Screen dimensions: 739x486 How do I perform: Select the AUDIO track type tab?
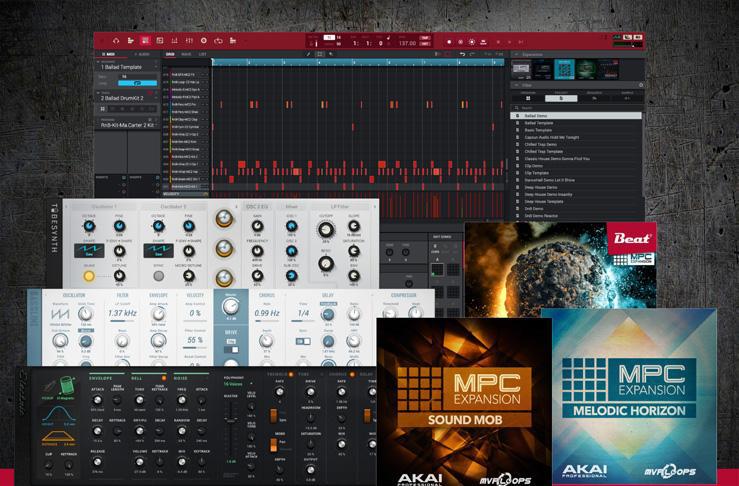tap(142, 54)
